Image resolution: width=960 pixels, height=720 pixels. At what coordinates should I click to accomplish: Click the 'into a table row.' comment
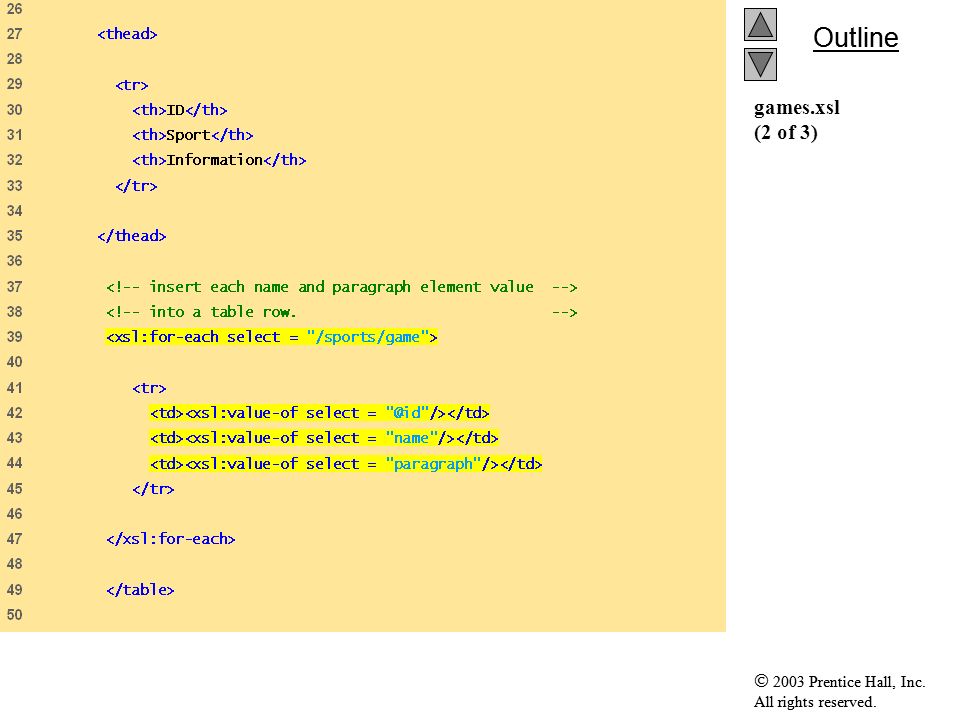[x=342, y=312]
